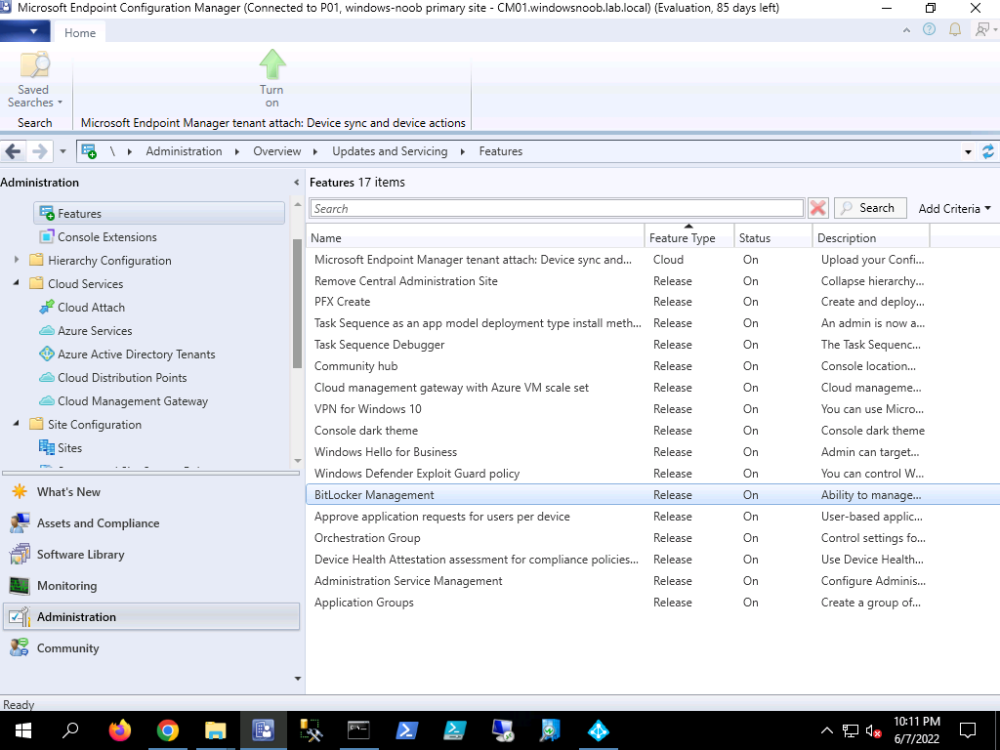Click the Updates and Servicing breadcrumb
Image resolution: width=1000 pixels, height=750 pixels.
[390, 151]
